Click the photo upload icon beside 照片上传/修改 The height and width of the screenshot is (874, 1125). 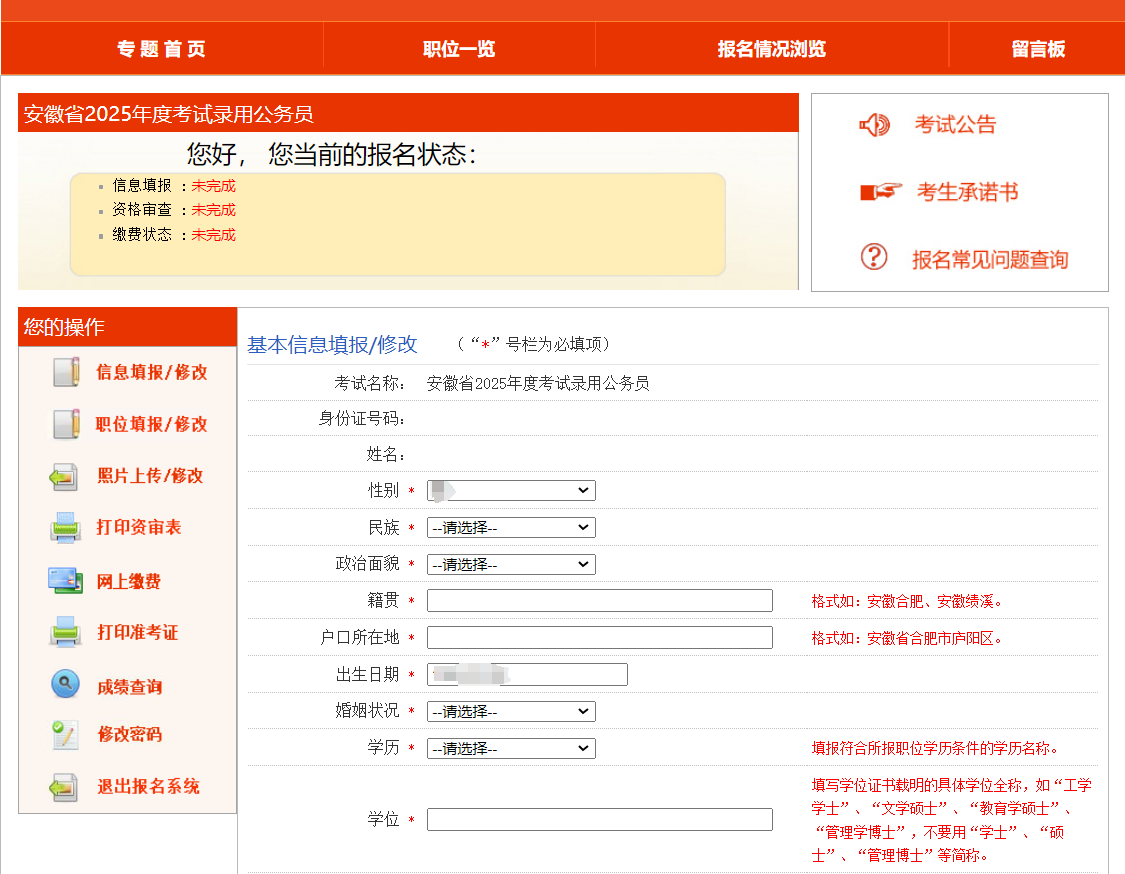point(65,476)
